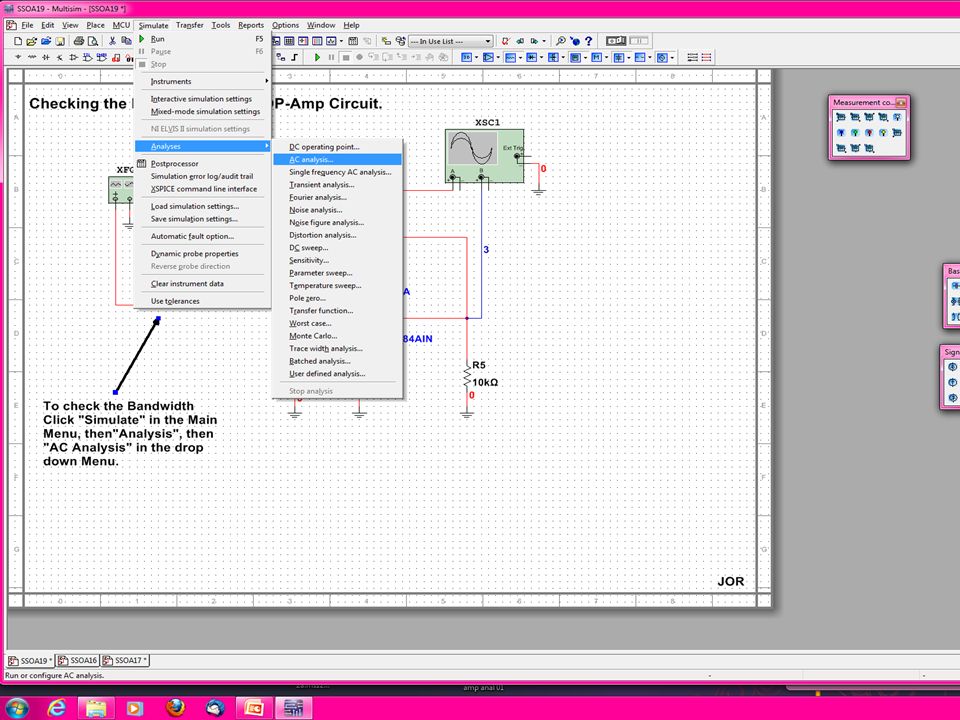Select AC analysis from the Analyses submenu
This screenshot has width=960, height=720.
click(337, 160)
